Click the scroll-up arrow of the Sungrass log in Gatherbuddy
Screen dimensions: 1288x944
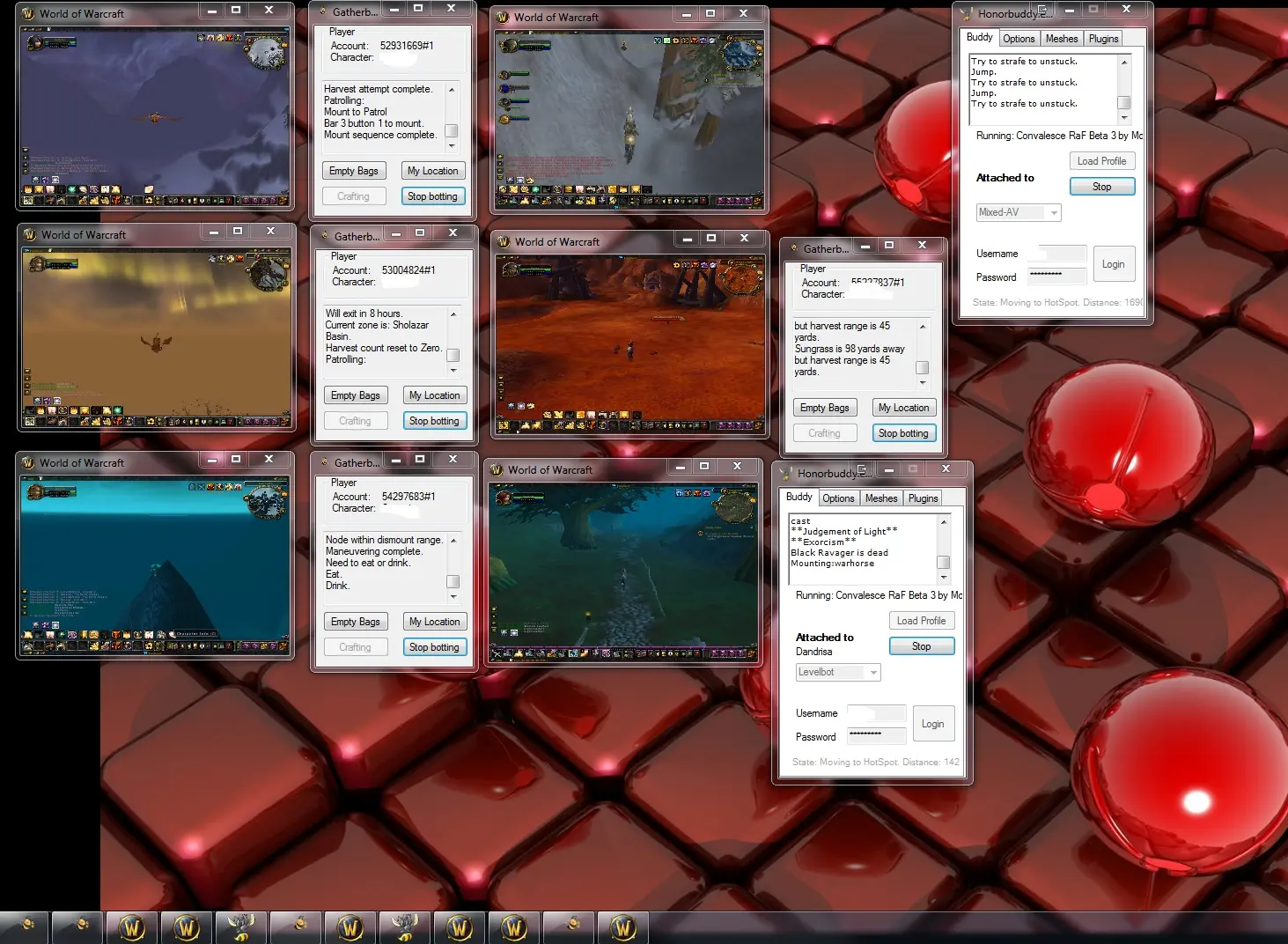click(x=923, y=327)
